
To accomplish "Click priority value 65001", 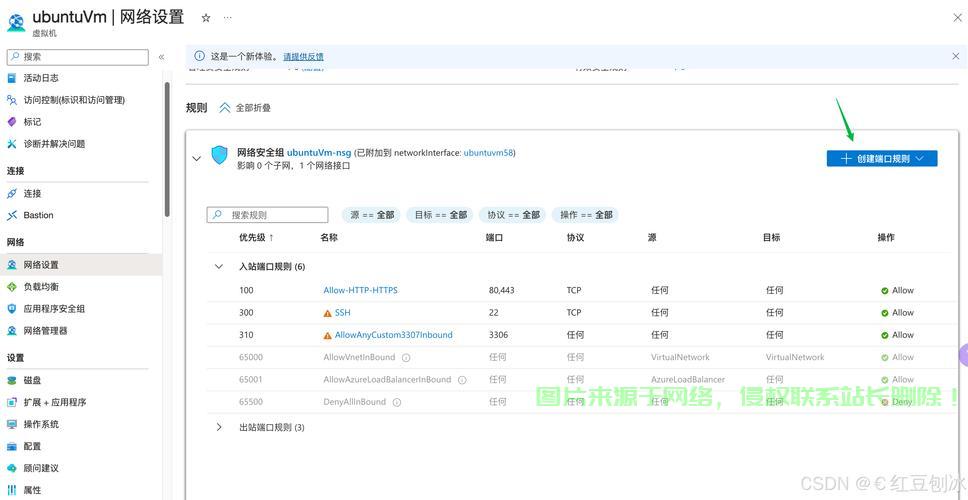I will (251, 380).
